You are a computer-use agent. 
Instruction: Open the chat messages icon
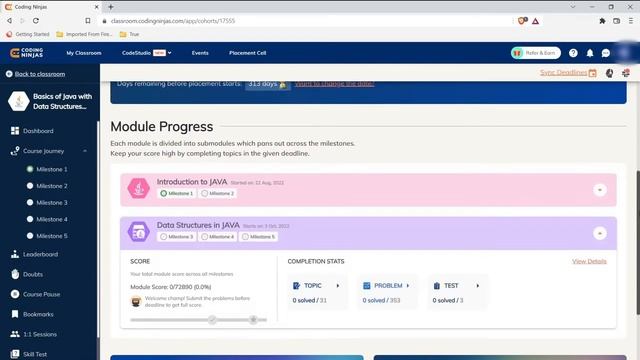[606, 53]
